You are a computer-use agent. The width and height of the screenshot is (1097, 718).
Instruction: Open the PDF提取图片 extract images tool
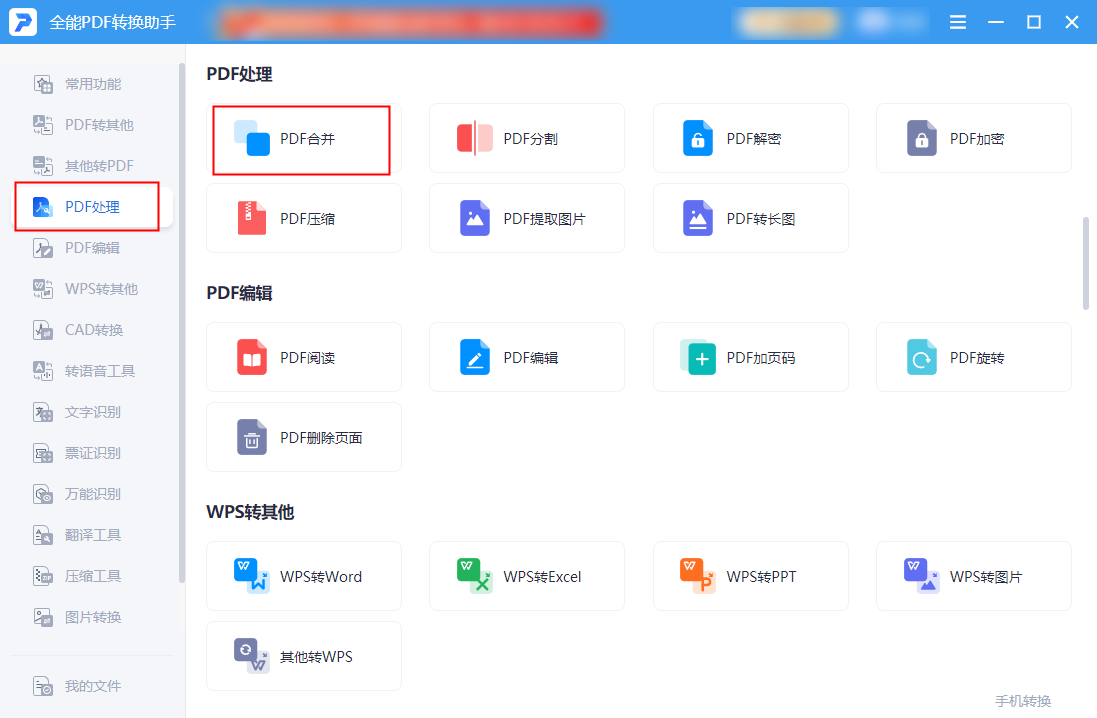pos(527,218)
